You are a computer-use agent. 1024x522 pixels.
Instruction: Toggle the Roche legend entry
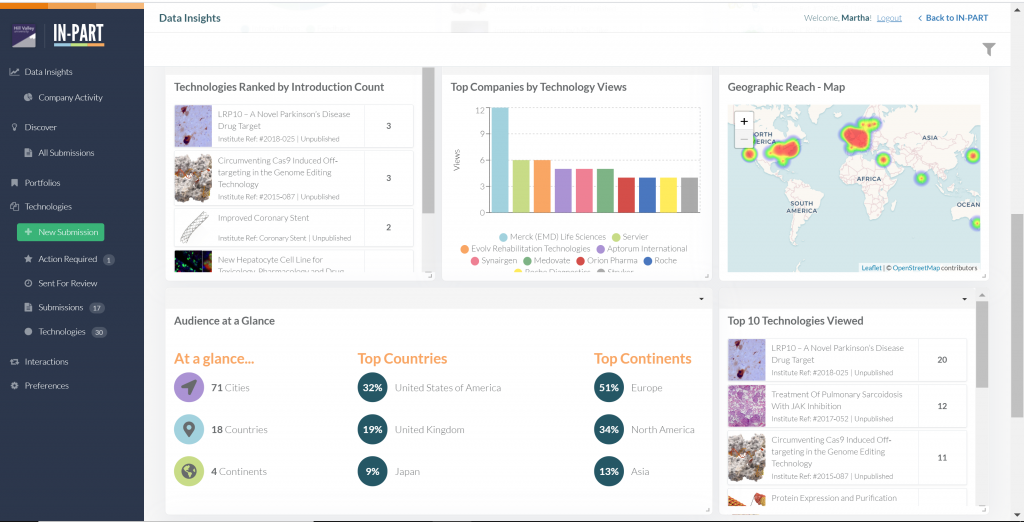[x=660, y=261]
